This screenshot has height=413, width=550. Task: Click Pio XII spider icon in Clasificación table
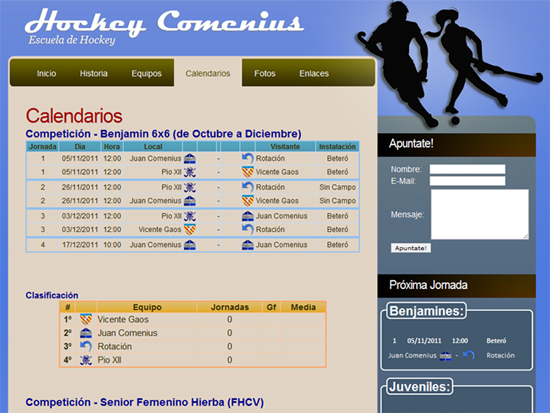click(86, 360)
